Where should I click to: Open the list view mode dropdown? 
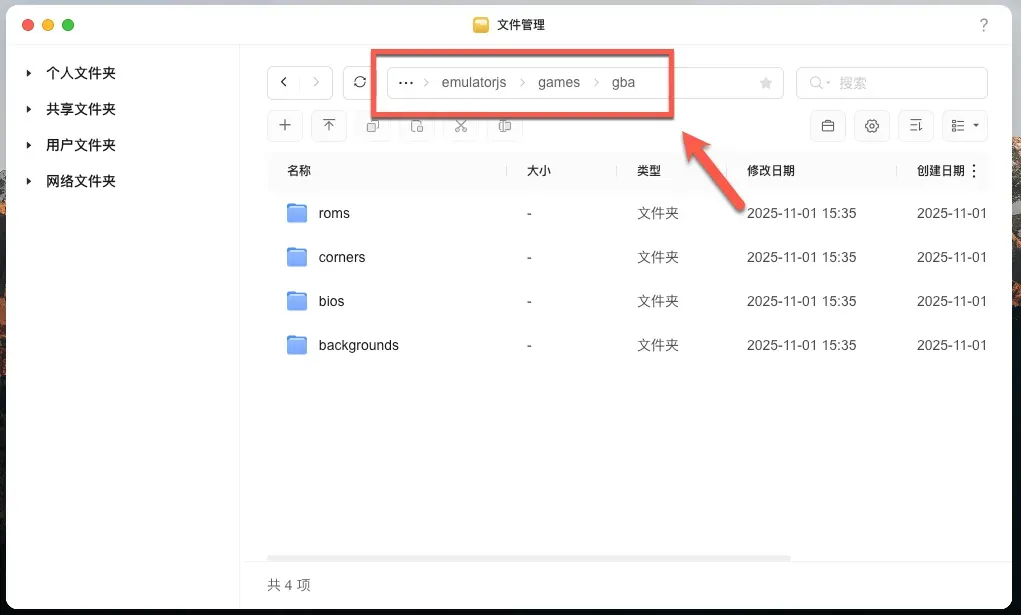point(964,126)
